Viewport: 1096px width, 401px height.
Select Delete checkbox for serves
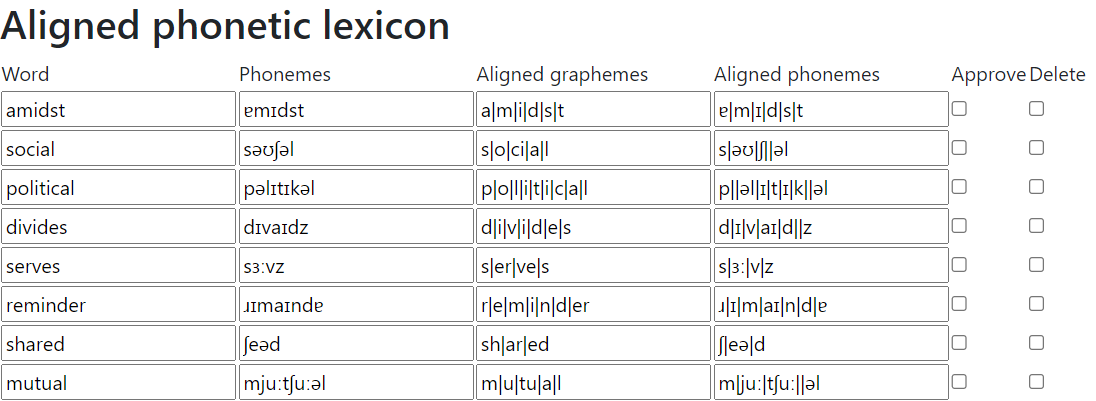tap(1036, 265)
